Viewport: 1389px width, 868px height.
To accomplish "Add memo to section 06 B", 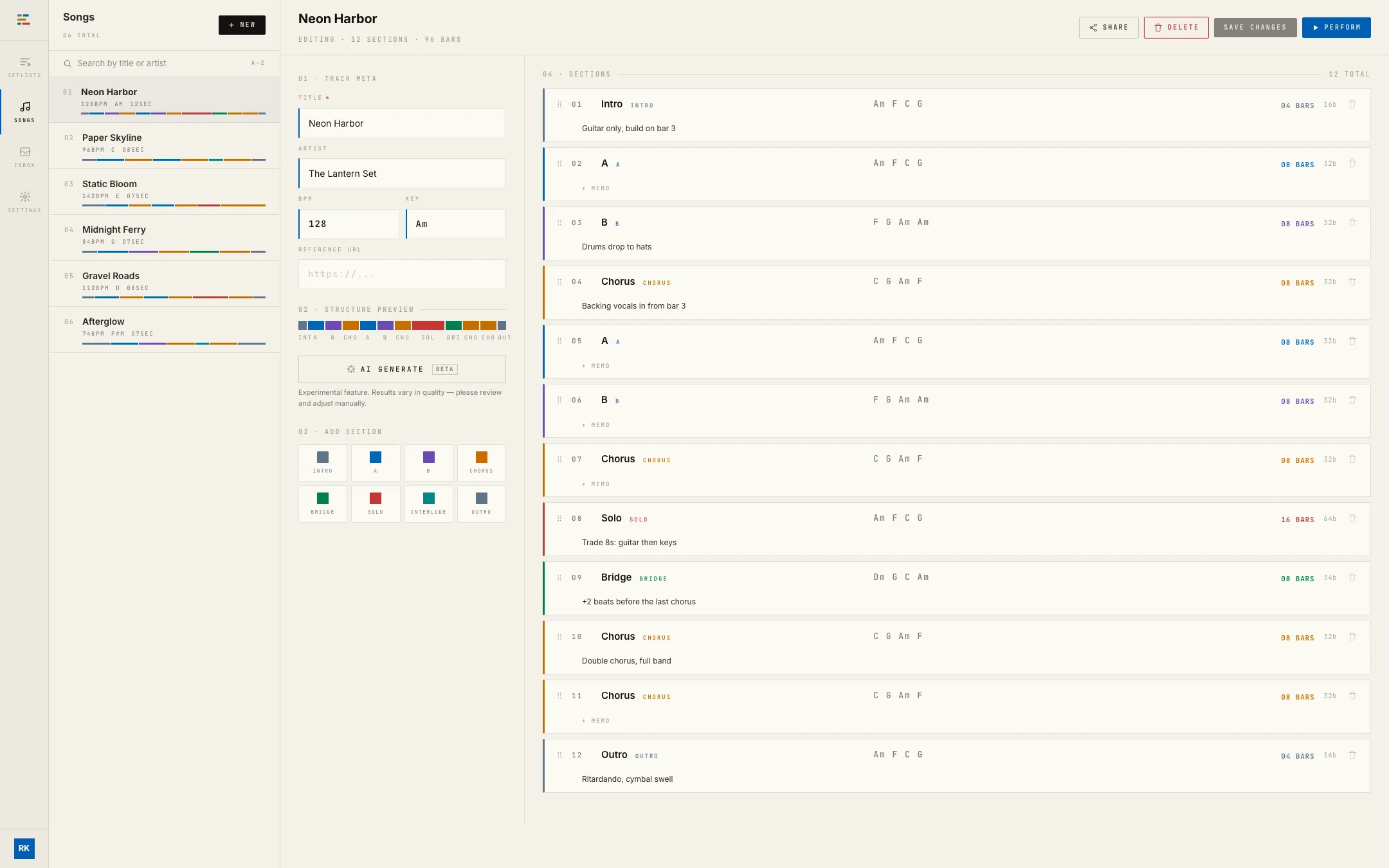I will tap(596, 425).
